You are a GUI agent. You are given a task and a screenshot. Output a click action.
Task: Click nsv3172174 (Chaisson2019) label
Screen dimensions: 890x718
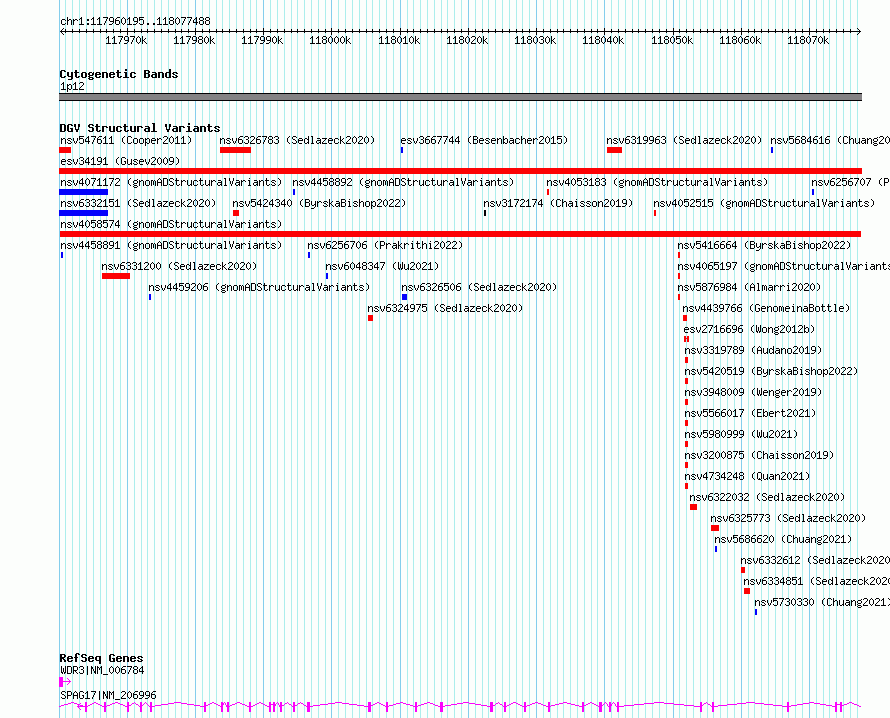[x=558, y=203]
